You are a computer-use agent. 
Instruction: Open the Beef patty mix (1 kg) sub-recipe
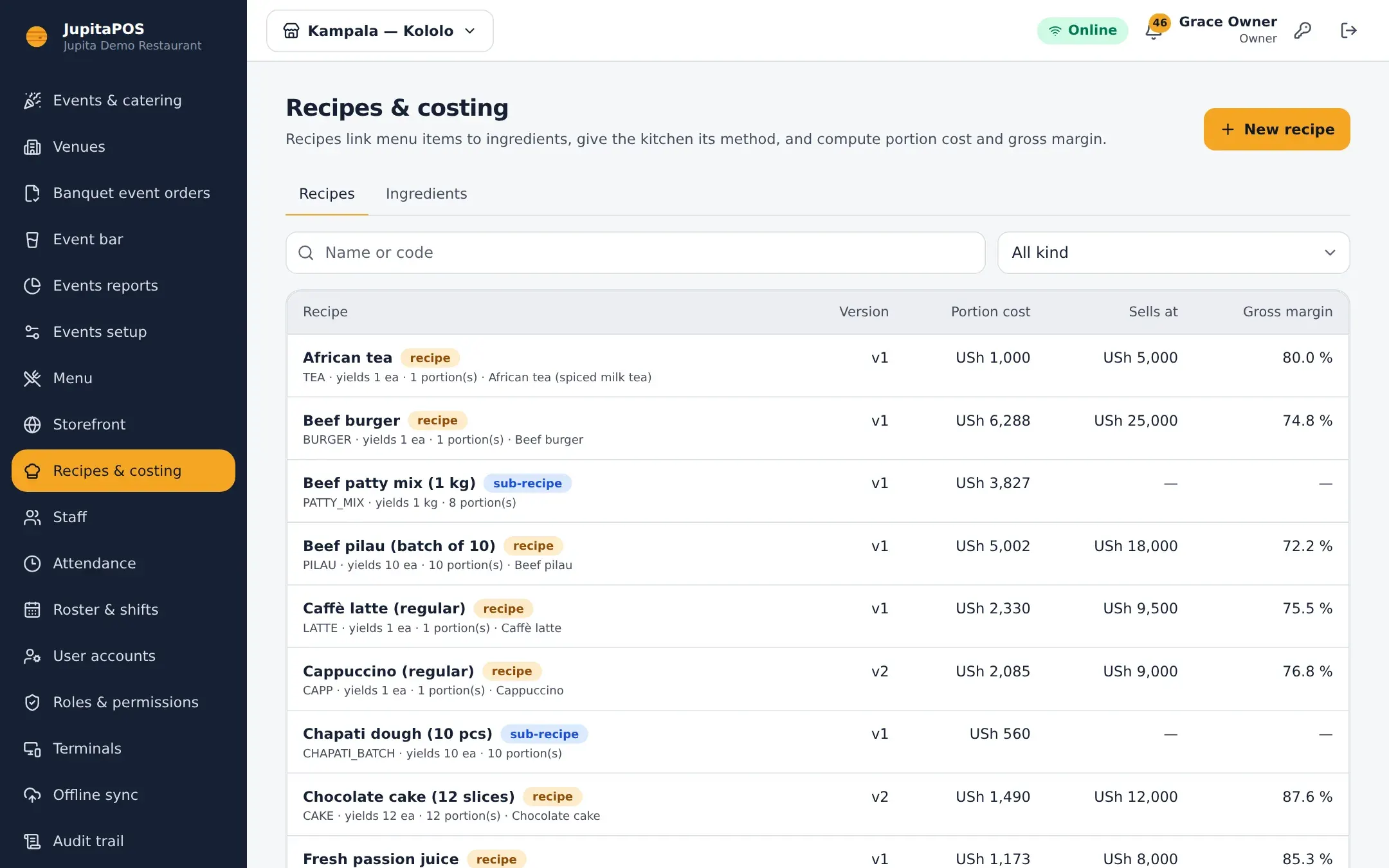817,491
